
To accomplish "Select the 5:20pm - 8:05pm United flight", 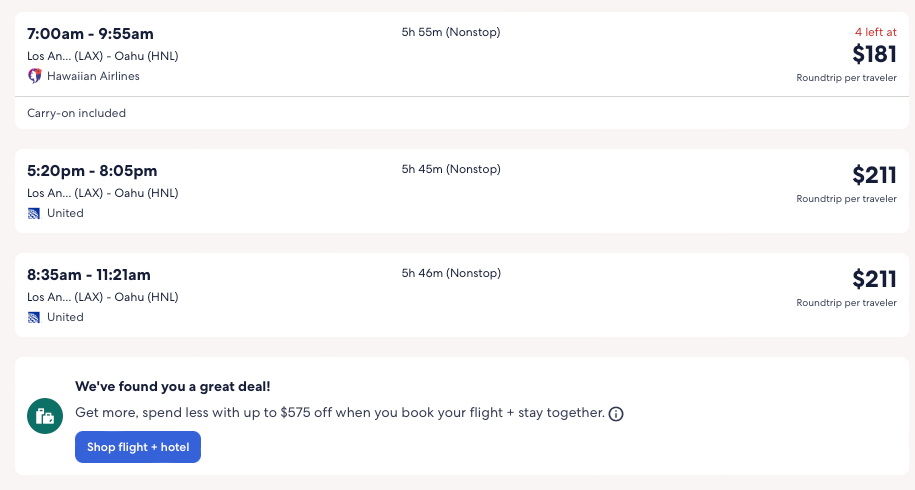I will point(92,171).
